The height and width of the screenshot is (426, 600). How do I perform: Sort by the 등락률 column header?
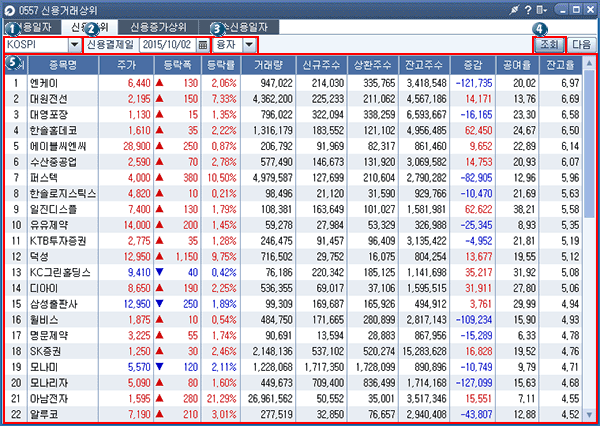click(221, 65)
